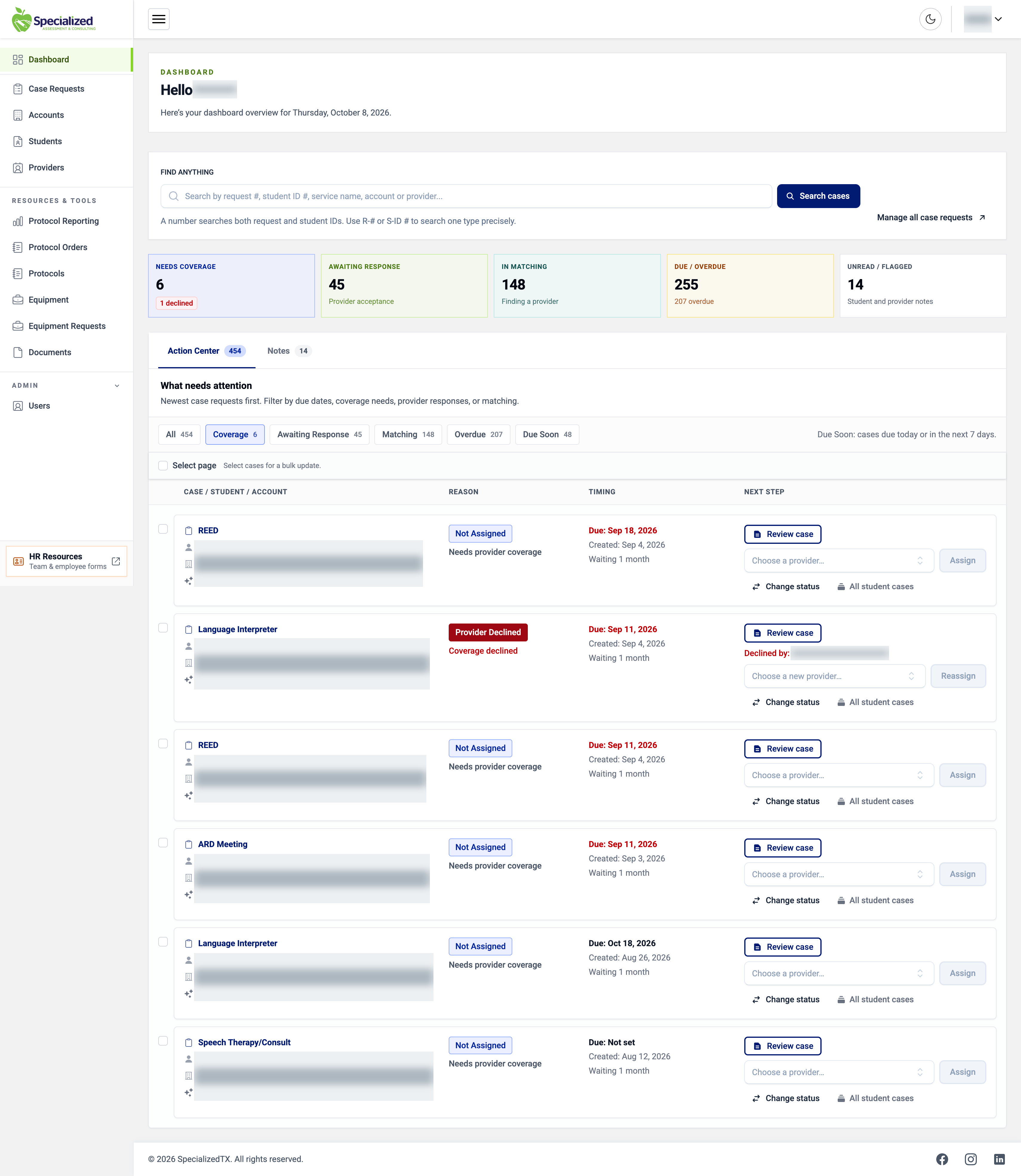Open Choose a provider dropdown for Oct 18 case
Image resolution: width=1021 pixels, height=1176 pixels.
(x=839, y=973)
